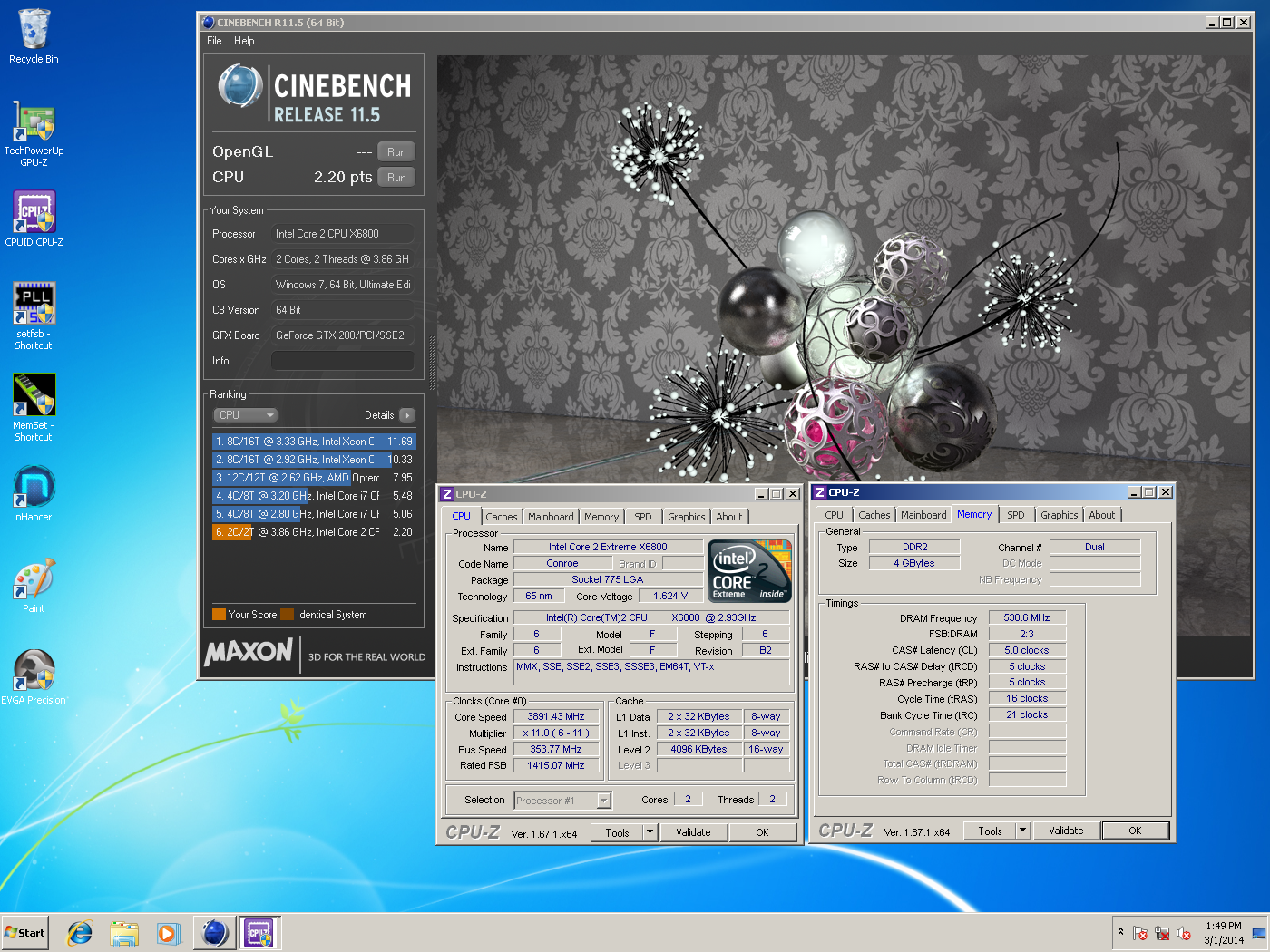Switch to Graphics tab in right CPU-Z
This screenshot has height=952, width=1270.
click(x=1060, y=515)
